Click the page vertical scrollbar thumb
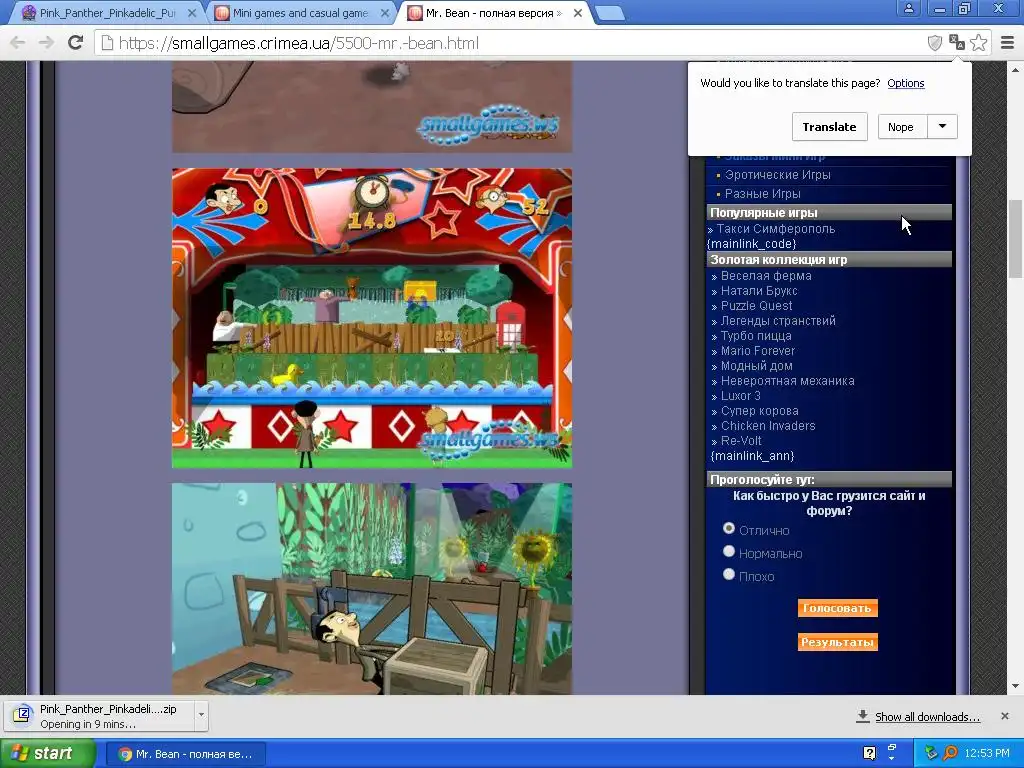This screenshot has width=1024, height=768. coord(1016,239)
